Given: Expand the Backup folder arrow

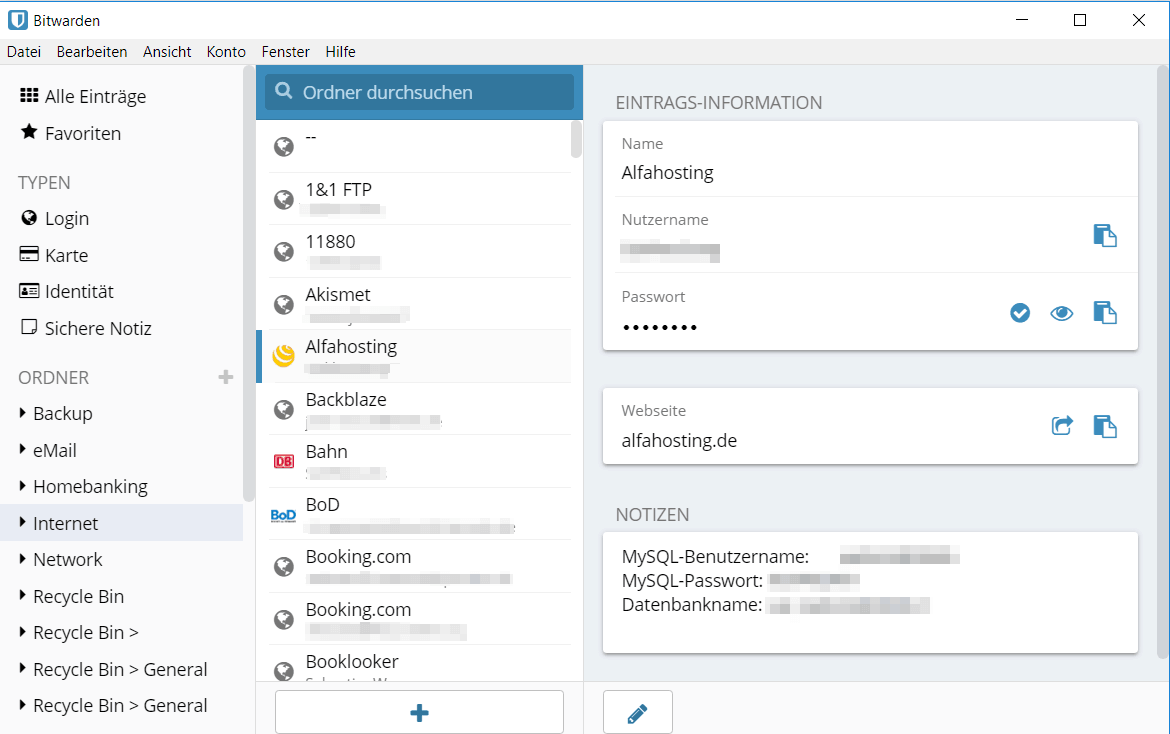Looking at the screenshot, I should [23, 413].
